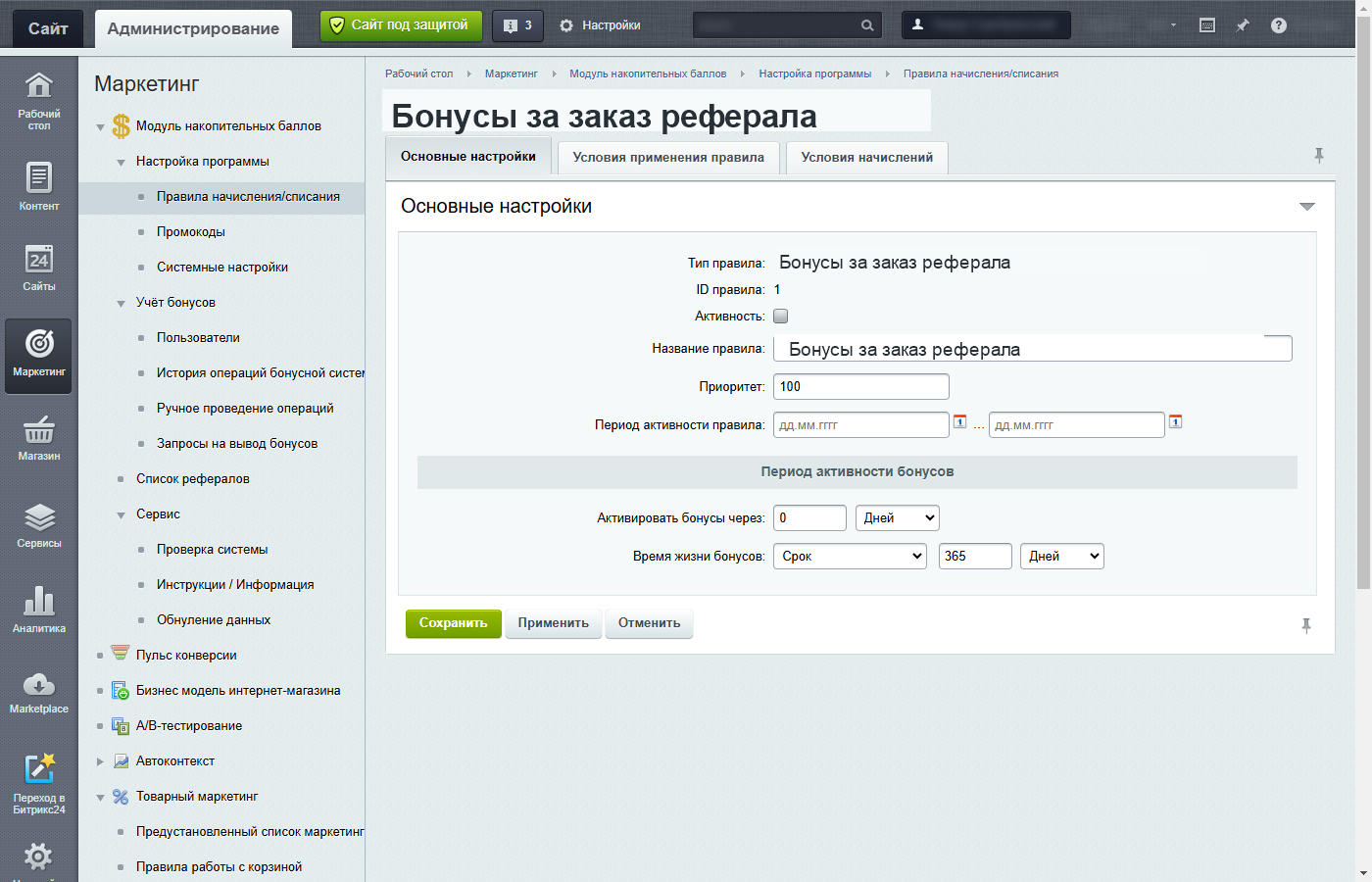The width and height of the screenshot is (1372, 882).
Task: Open calendar for activity period start date
Action: [960, 422]
